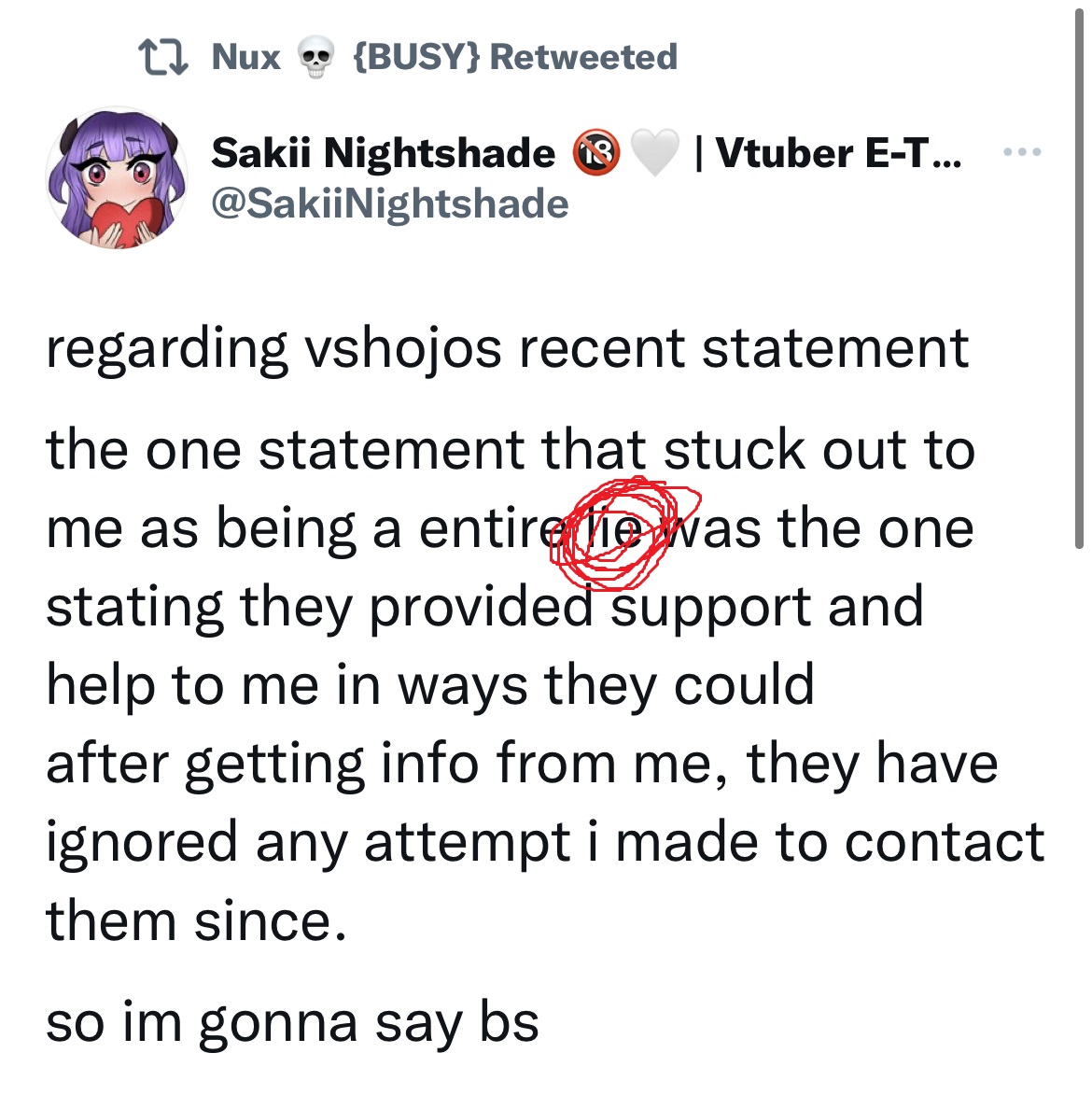The height and width of the screenshot is (1109, 1092).
Task: Click the line 'stating they provided support and'
Action: pos(484,608)
